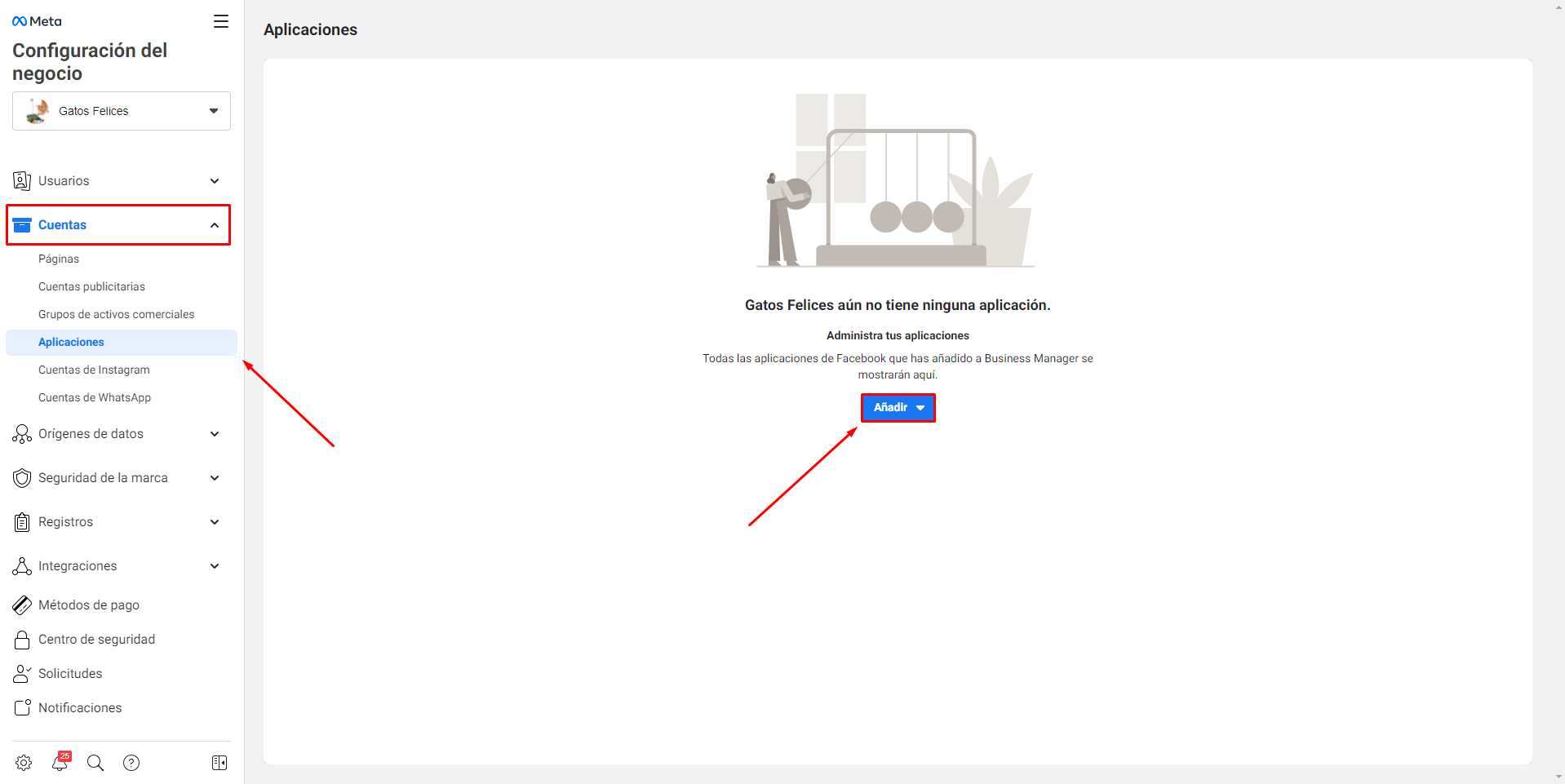The image size is (1565, 784).
Task: Open Centro de seguridad
Action: (x=96, y=640)
